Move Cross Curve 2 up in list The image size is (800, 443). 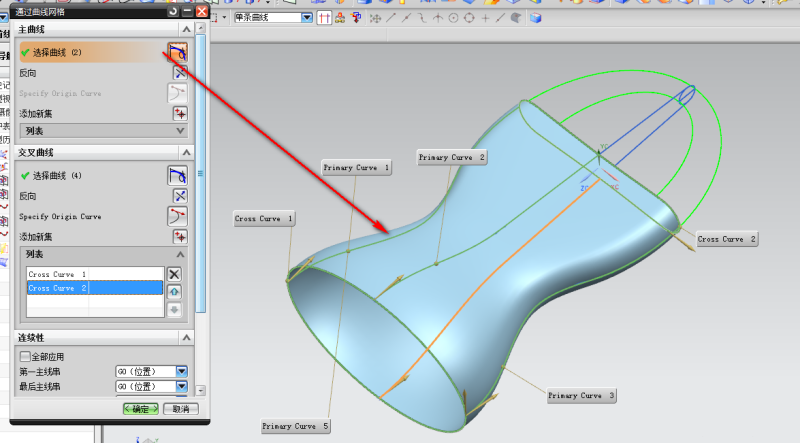(174, 291)
